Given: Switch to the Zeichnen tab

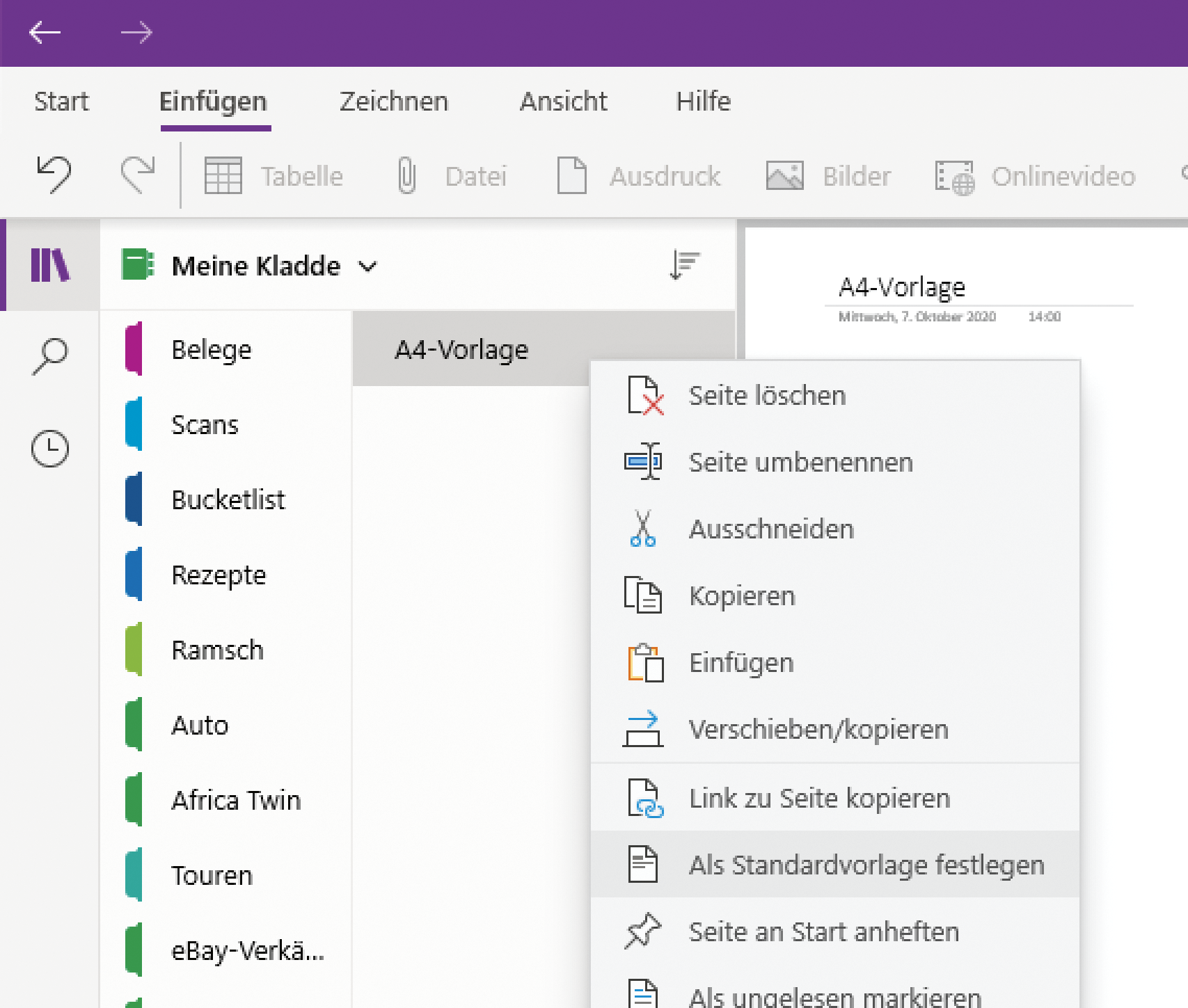Looking at the screenshot, I should [394, 102].
